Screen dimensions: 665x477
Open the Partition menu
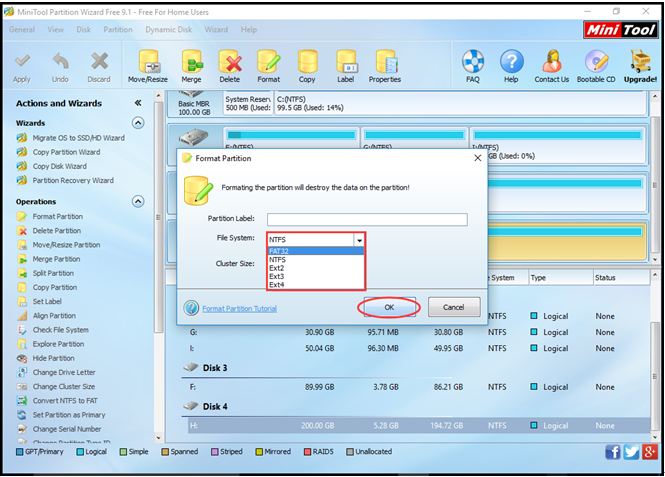(118, 30)
